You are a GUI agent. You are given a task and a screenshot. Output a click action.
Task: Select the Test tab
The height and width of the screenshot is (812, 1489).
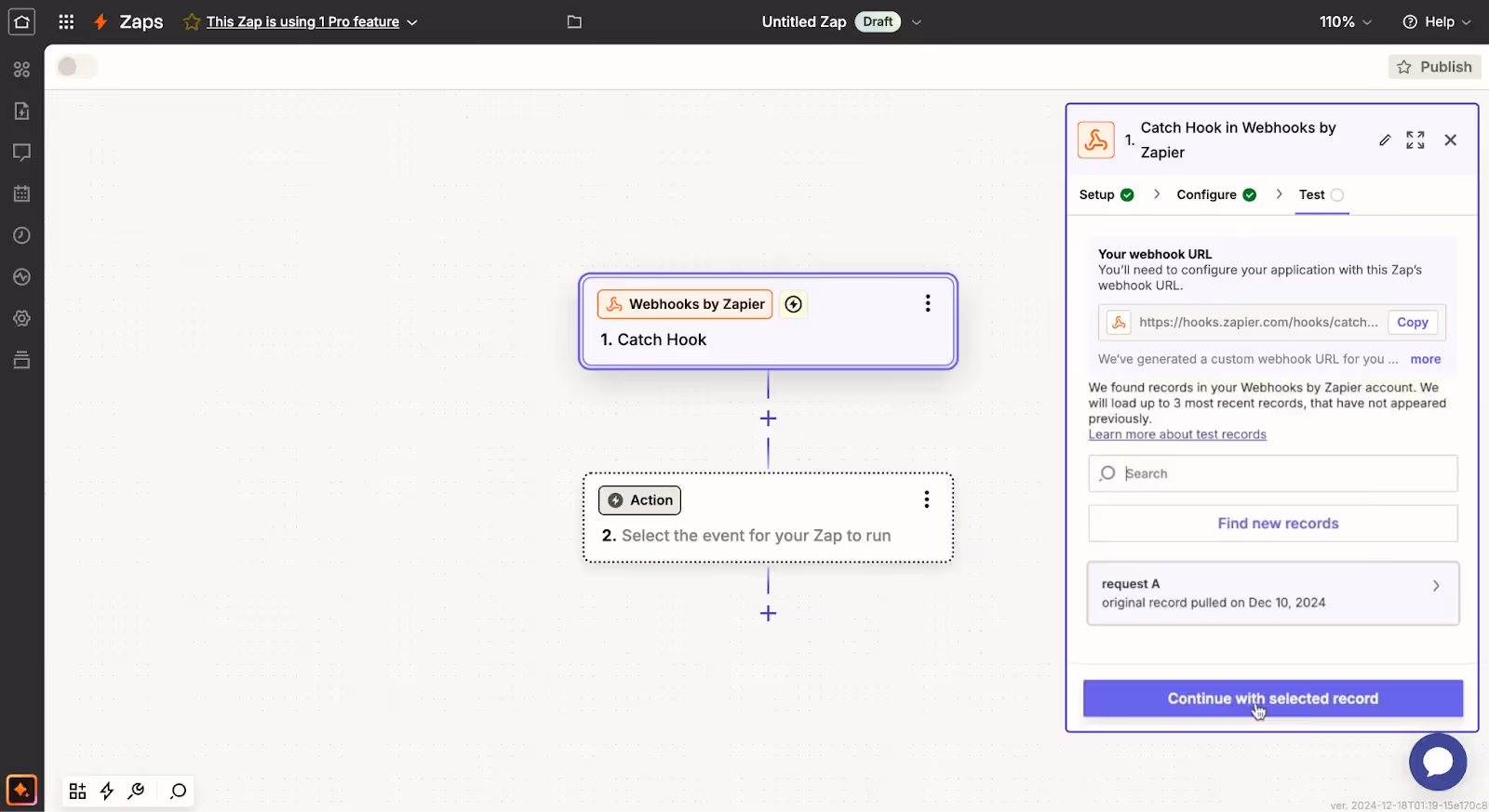[1321, 194]
